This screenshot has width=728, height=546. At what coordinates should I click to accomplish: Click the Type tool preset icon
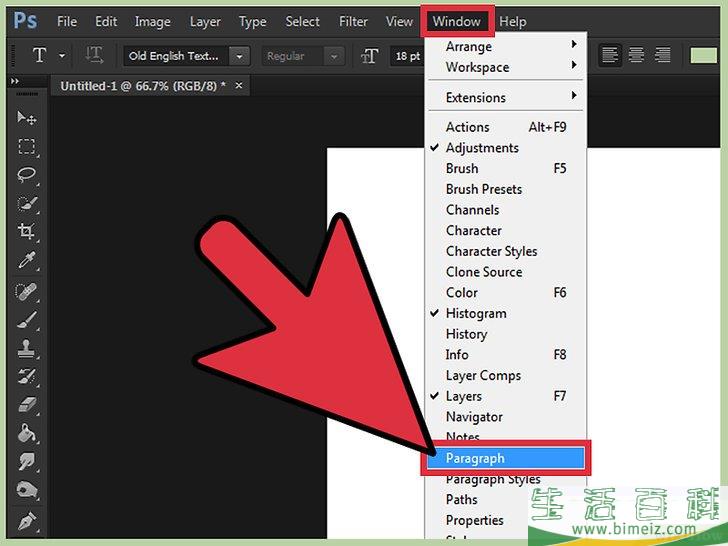click(x=39, y=55)
